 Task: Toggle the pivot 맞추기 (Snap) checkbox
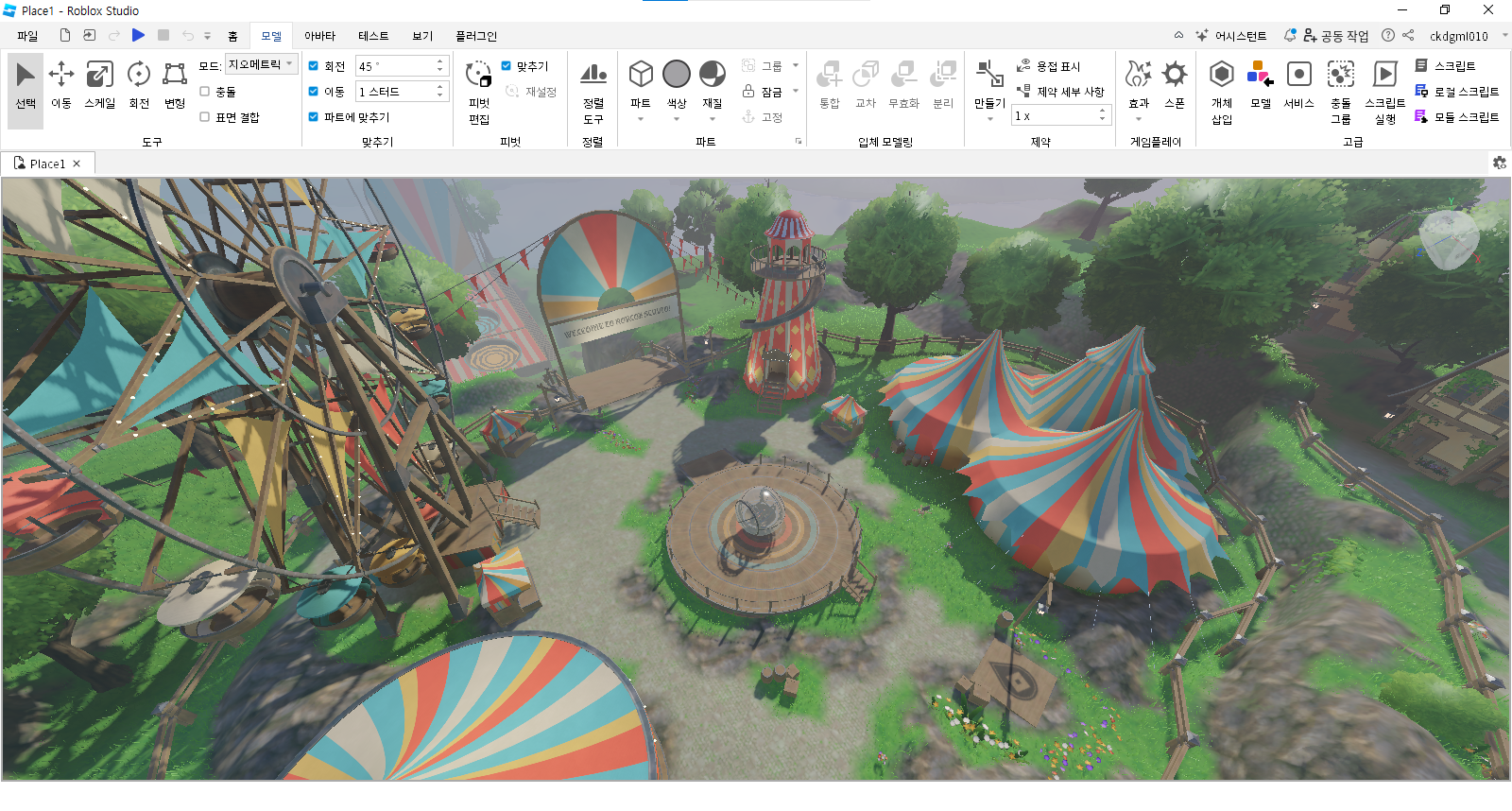tap(506, 66)
